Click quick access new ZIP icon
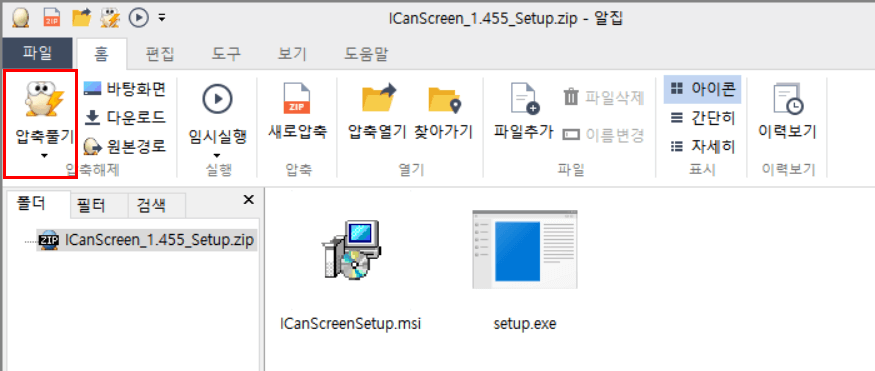This screenshot has height=371, width=875. (52, 18)
